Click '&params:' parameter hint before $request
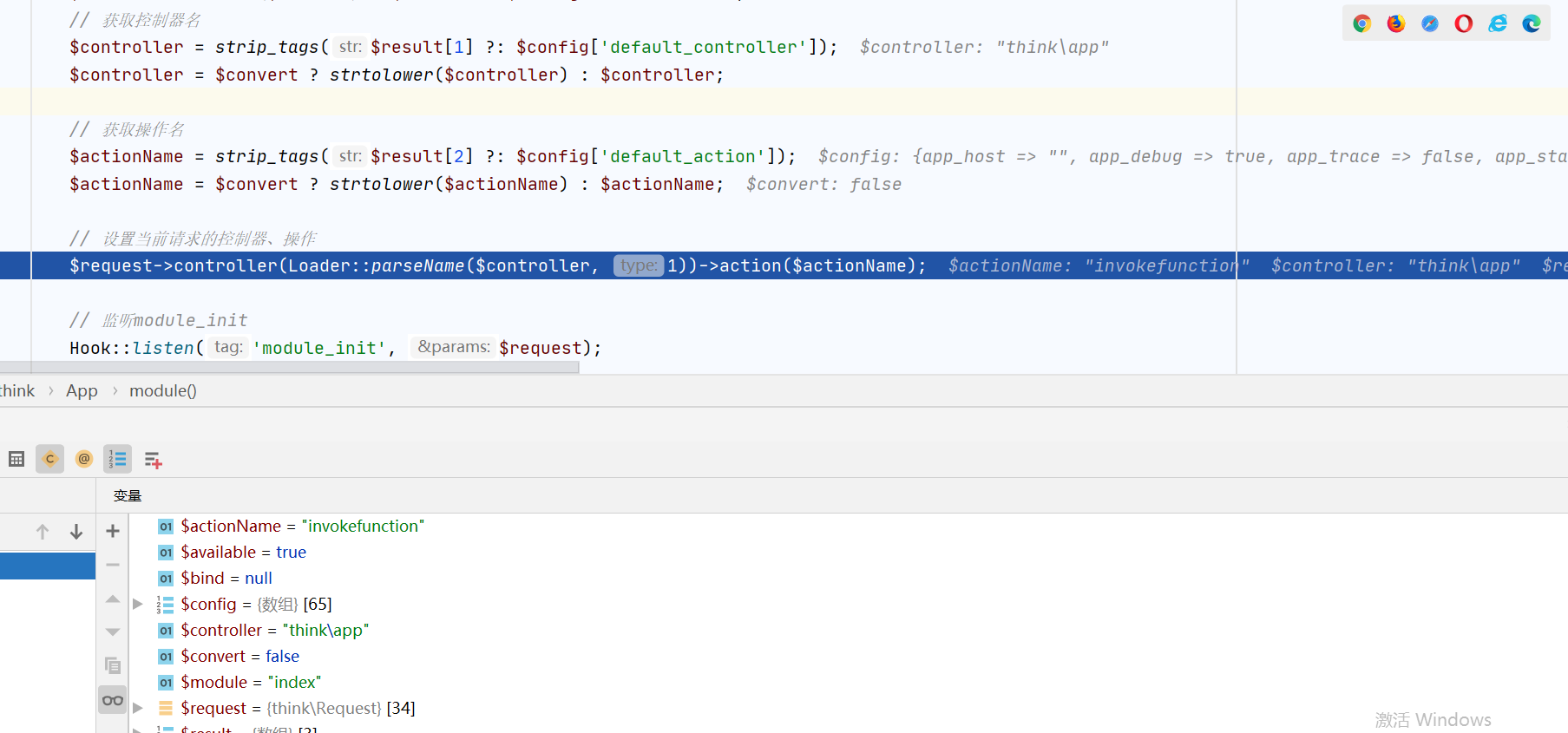This screenshot has height=733, width=1568. click(x=453, y=347)
